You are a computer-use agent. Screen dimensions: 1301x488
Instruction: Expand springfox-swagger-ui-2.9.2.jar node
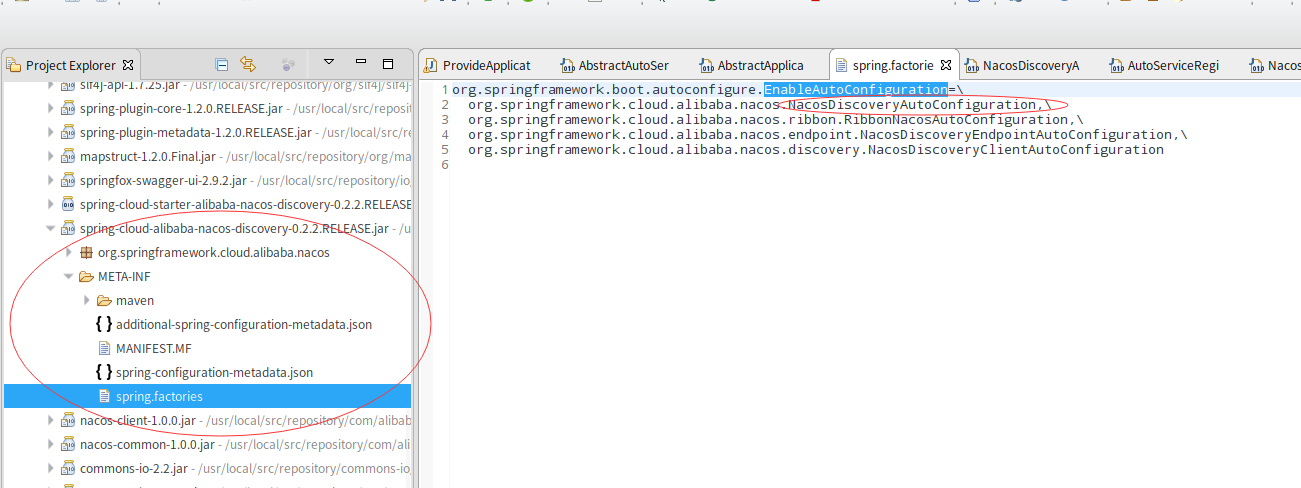click(51, 180)
